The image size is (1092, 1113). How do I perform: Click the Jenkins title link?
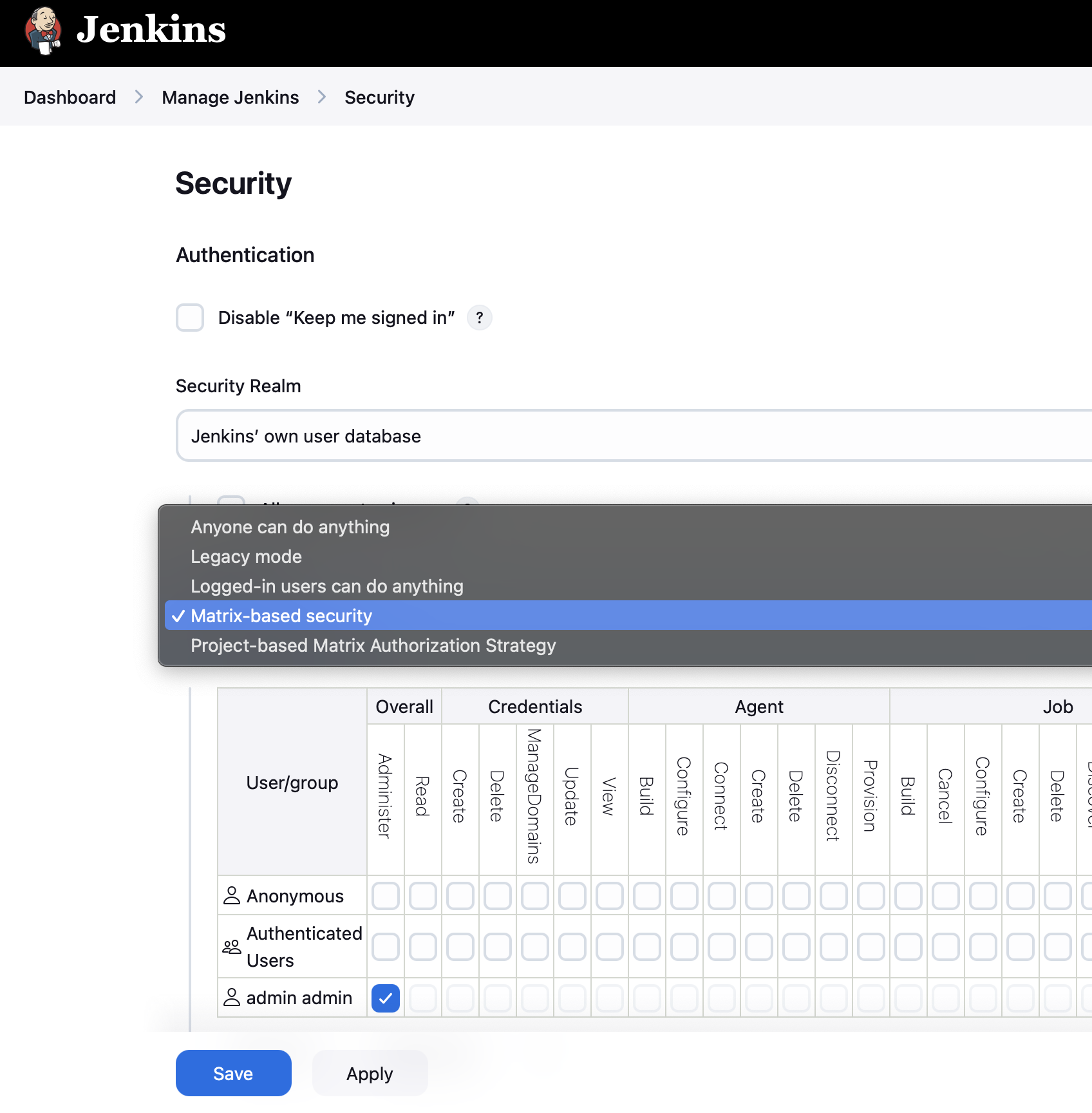pos(151,30)
